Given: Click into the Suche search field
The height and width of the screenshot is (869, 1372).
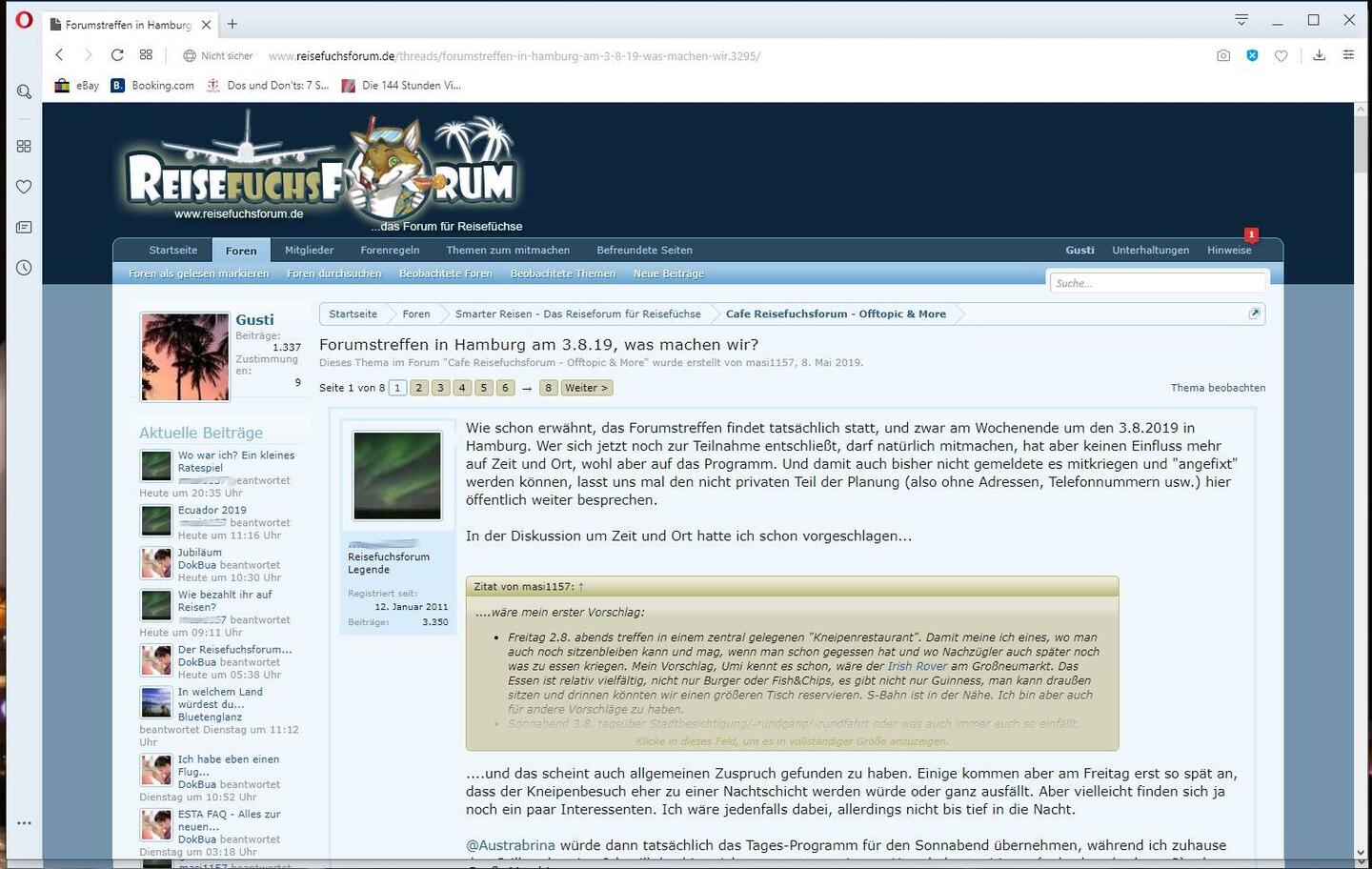Looking at the screenshot, I should pos(1157,283).
